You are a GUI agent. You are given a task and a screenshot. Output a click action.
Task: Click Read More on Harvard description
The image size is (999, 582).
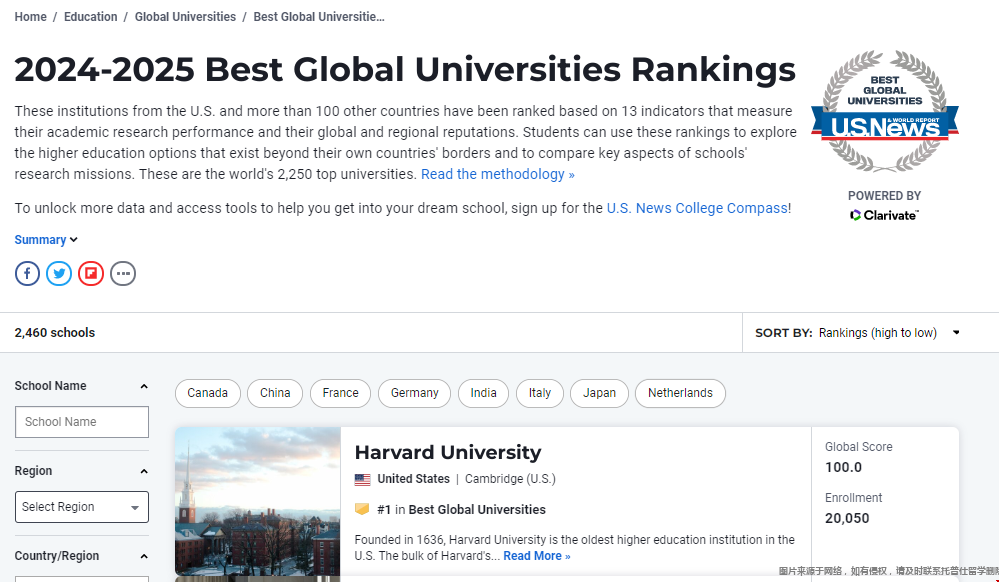pyautogui.click(x=537, y=556)
